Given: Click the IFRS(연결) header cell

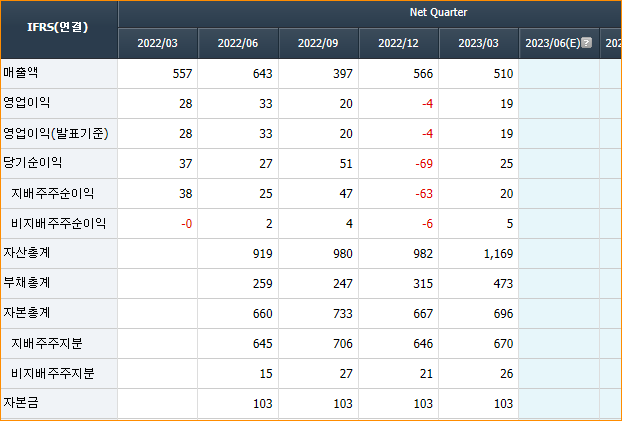Looking at the screenshot, I should tap(58, 27).
